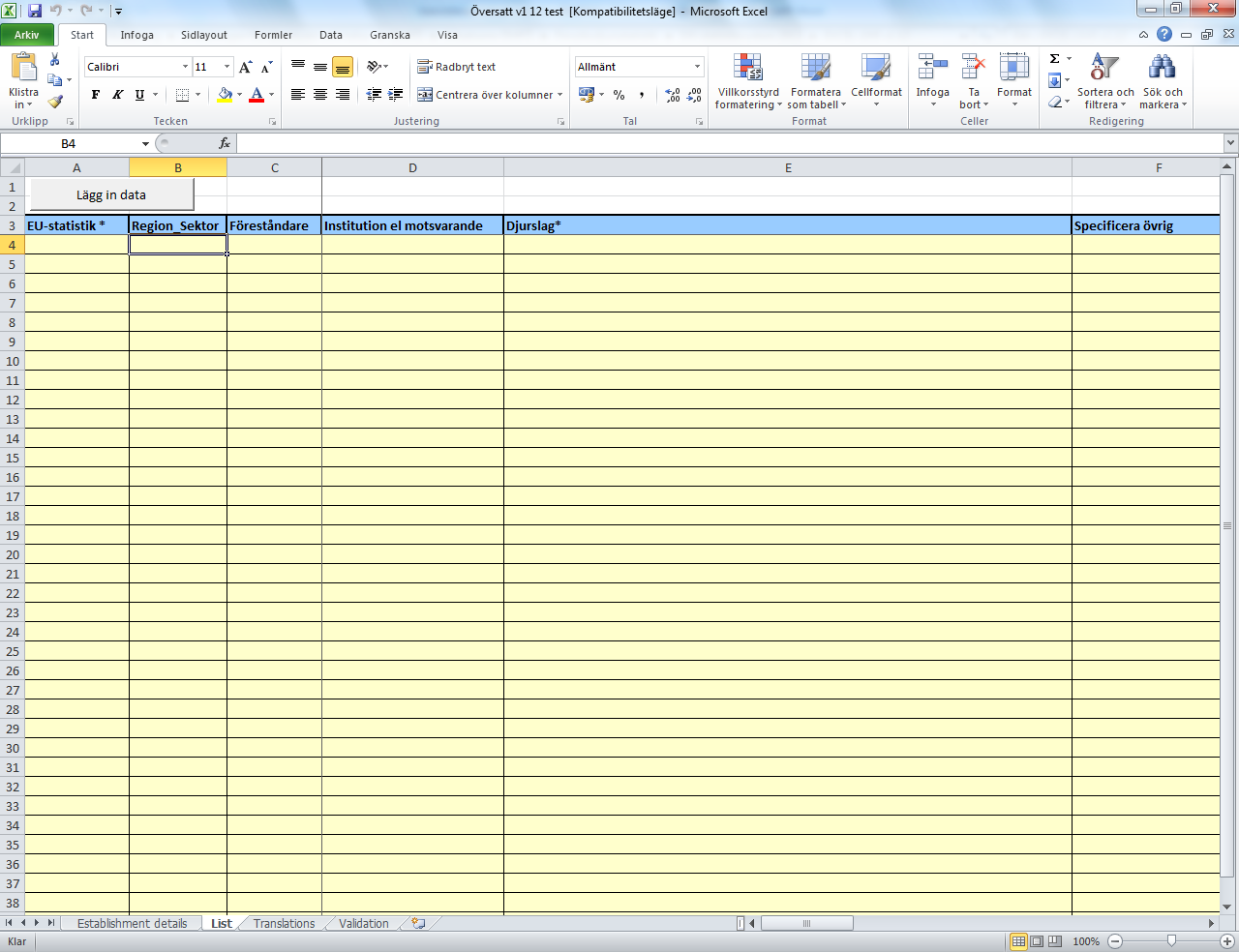Open the font color dropdown arrow
The width and height of the screenshot is (1239, 952).
(x=271, y=95)
